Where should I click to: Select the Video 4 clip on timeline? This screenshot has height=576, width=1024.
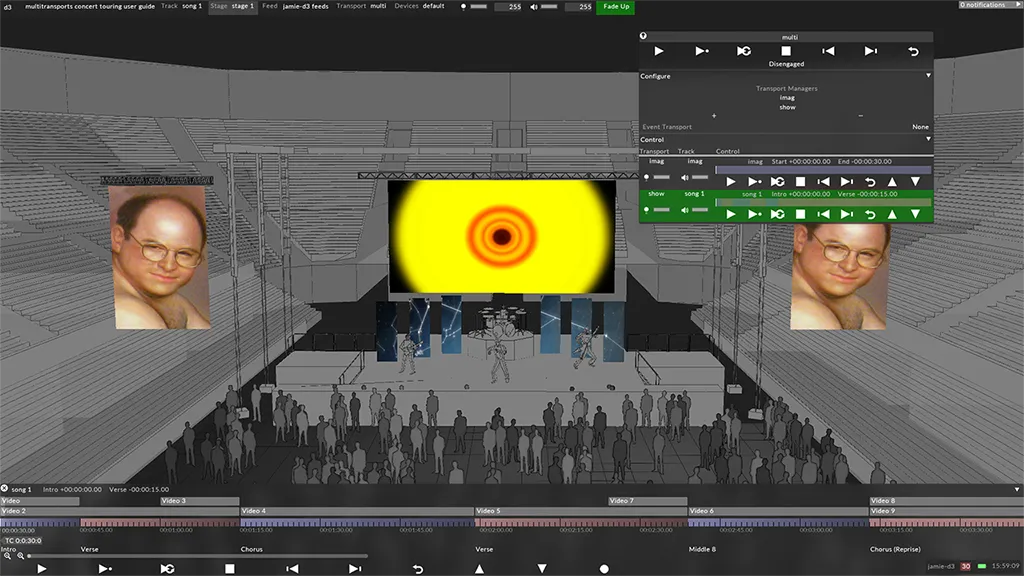tap(355, 511)
